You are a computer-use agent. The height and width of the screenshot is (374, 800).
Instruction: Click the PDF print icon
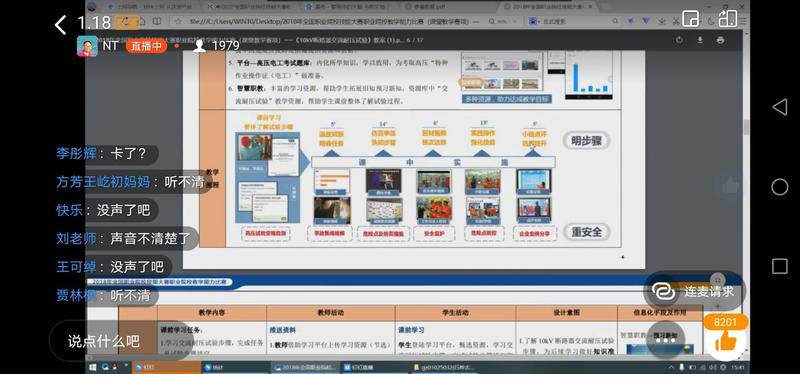720,40
